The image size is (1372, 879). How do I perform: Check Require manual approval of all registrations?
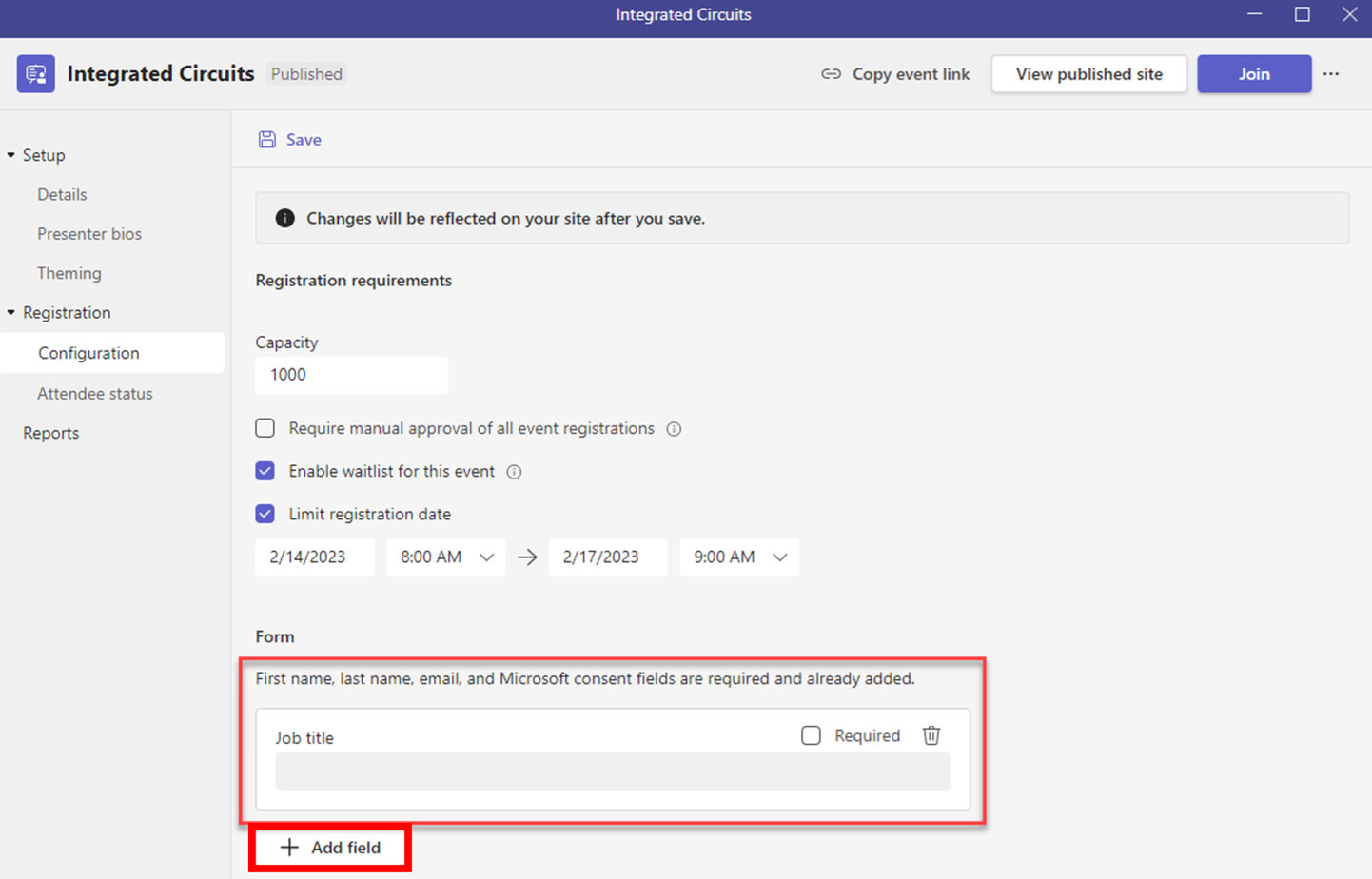pos(265,428)
